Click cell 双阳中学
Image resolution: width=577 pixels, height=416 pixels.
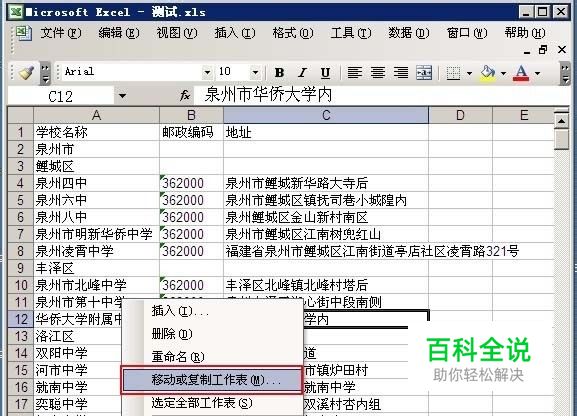78,353
